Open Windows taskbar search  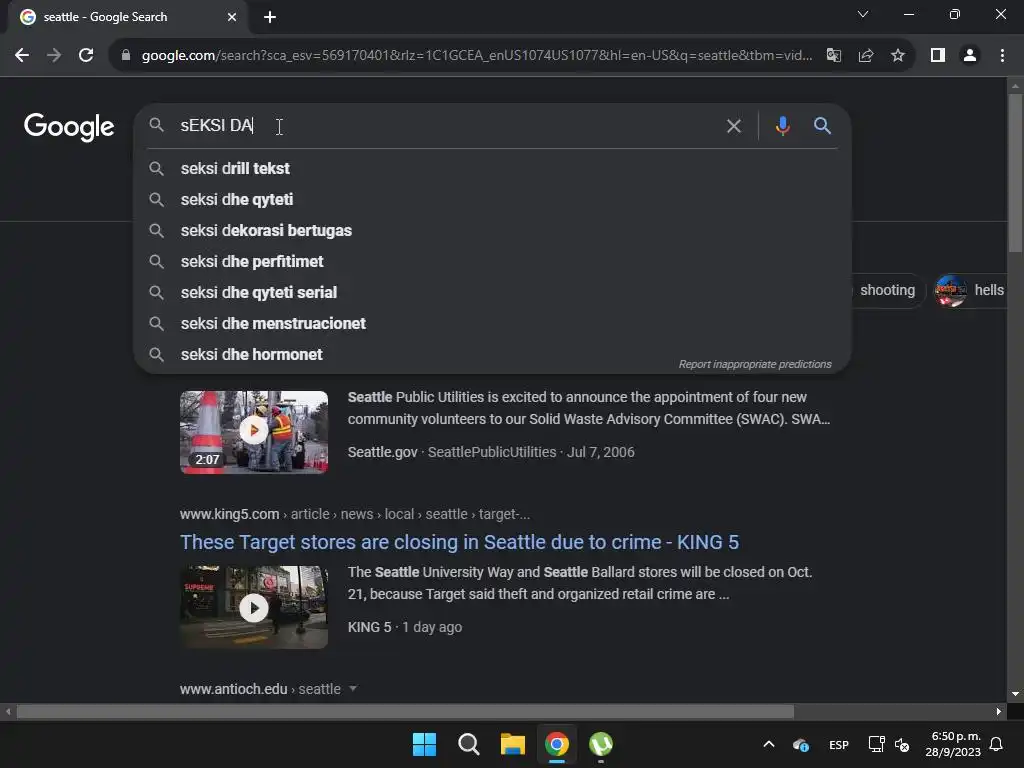point(469,744)
